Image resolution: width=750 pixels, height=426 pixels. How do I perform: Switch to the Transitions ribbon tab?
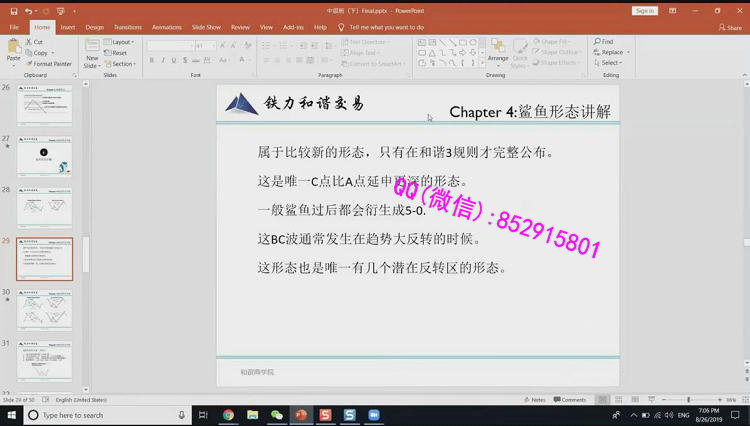(x=127, y=27)
